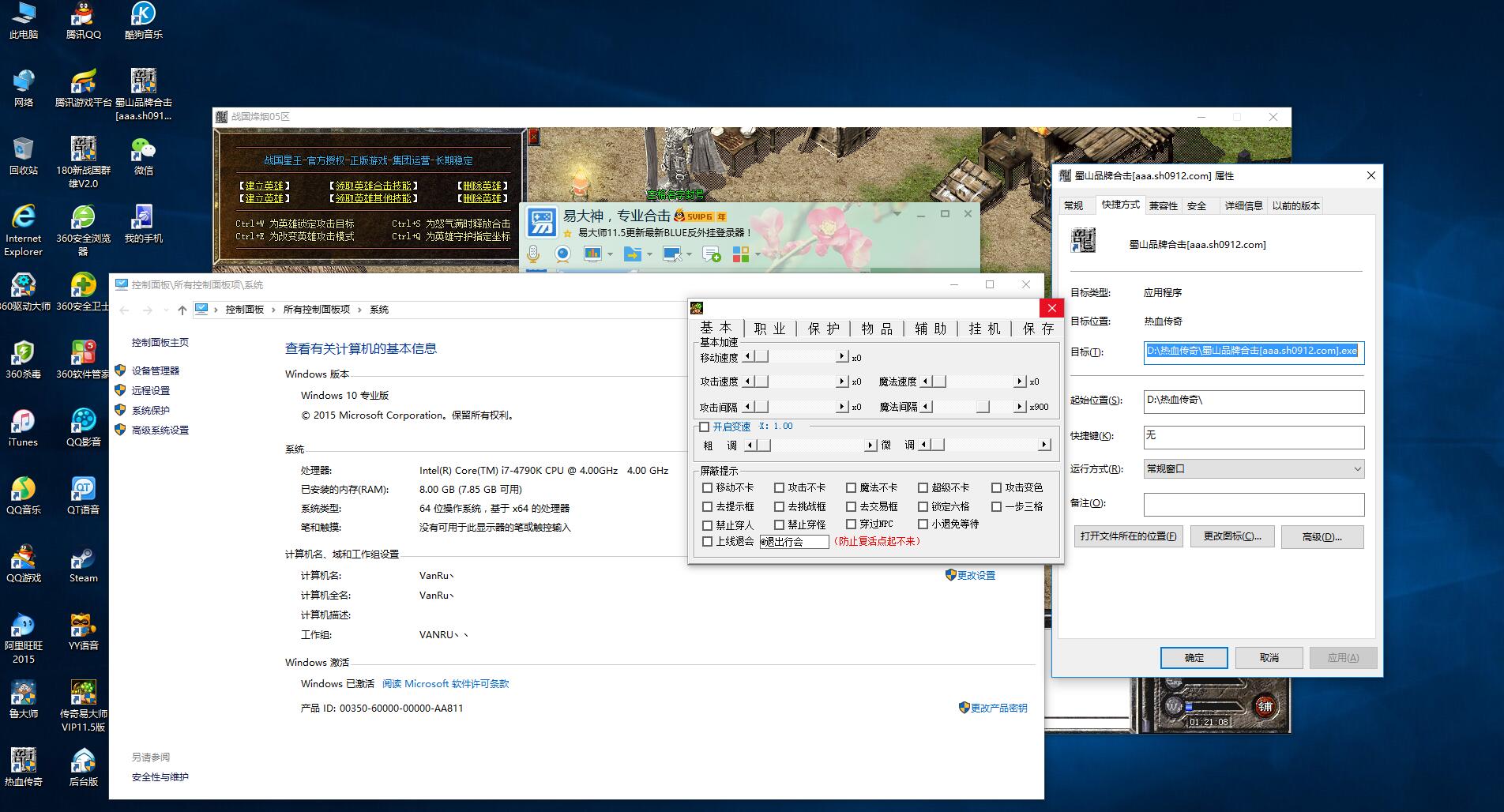This screenshot has width=1504, height=812.
Task: Open the 我的手机 desktop icon
Action: coord(143,224)
